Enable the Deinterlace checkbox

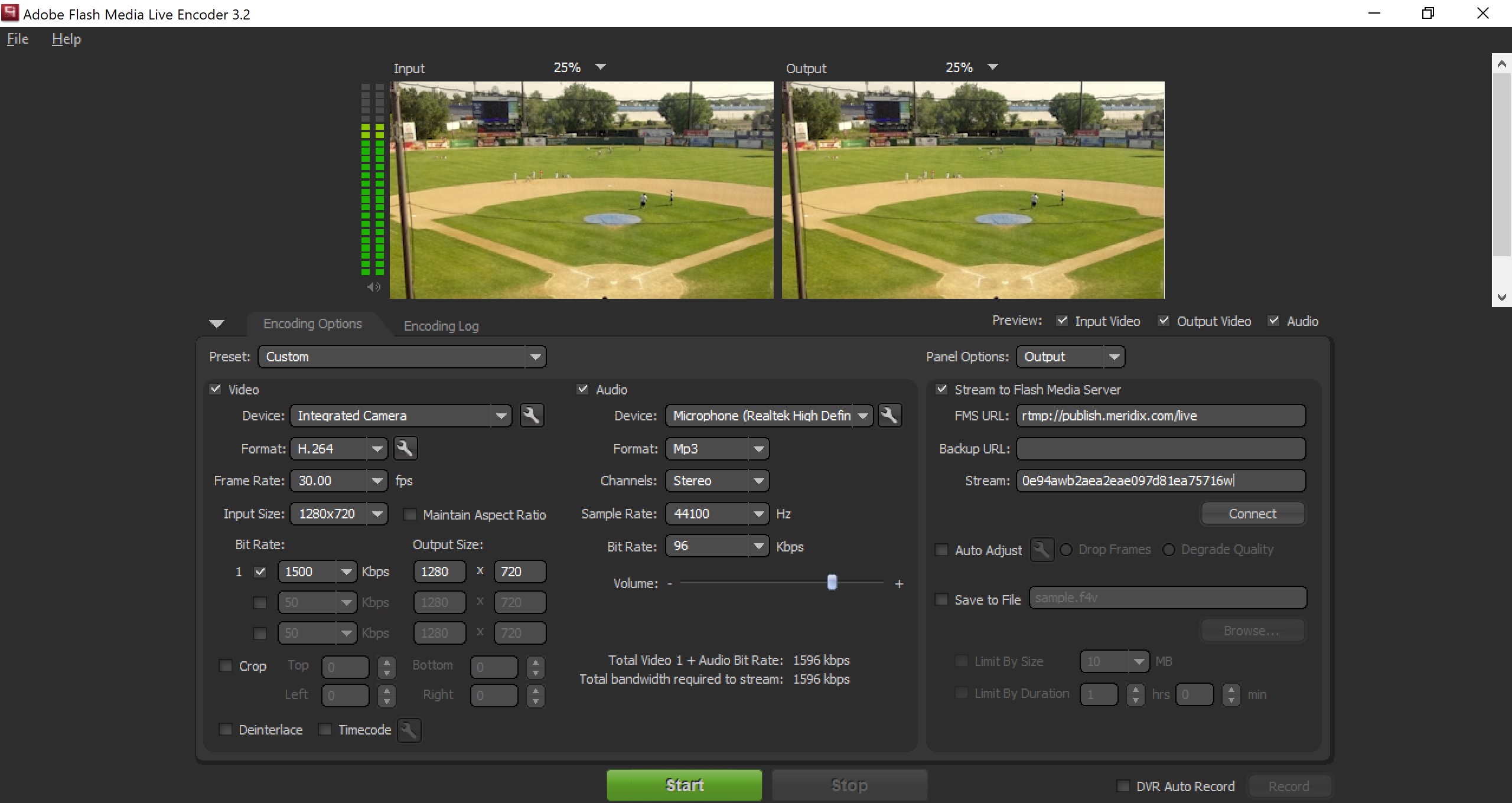pos(226,730)
